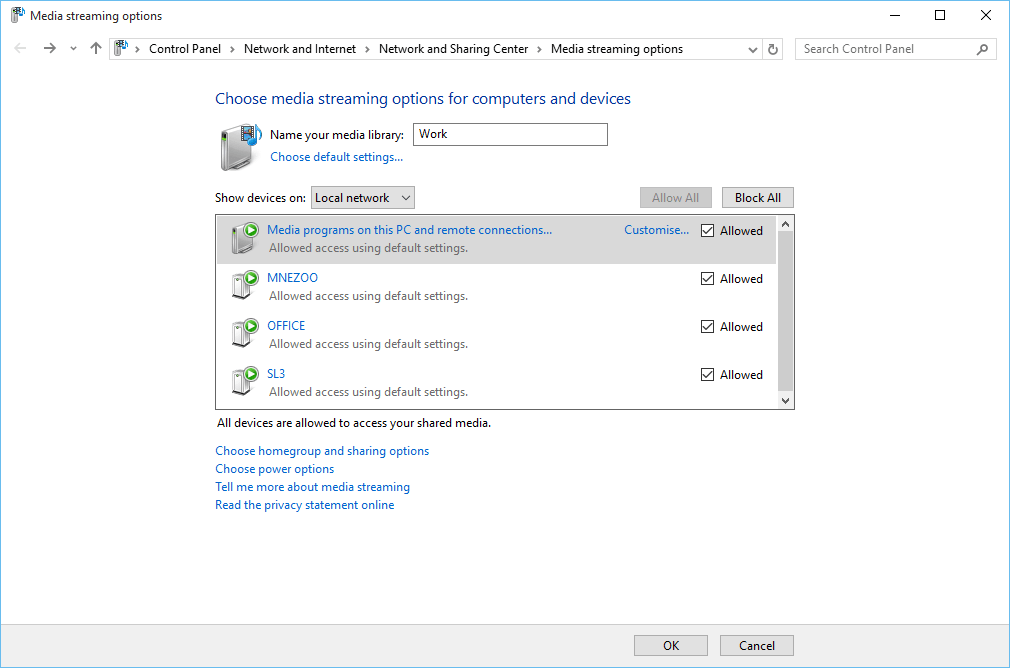Viewport: 1010px width, 668px height.
Task: Uncheck Allowed for OFFICE
Action: click(x=707, y=327)
